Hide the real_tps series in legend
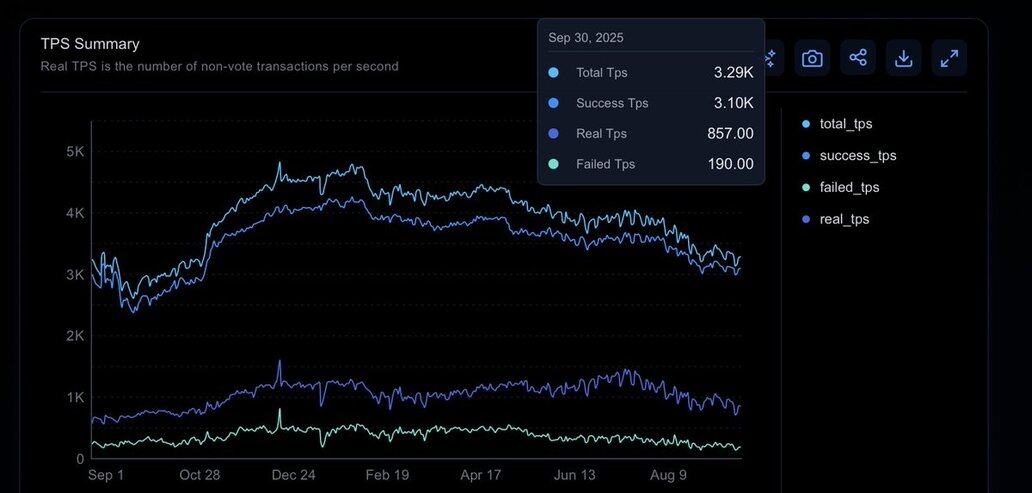This screenshot has height=493, width=1032. click(x=844, y=219)
